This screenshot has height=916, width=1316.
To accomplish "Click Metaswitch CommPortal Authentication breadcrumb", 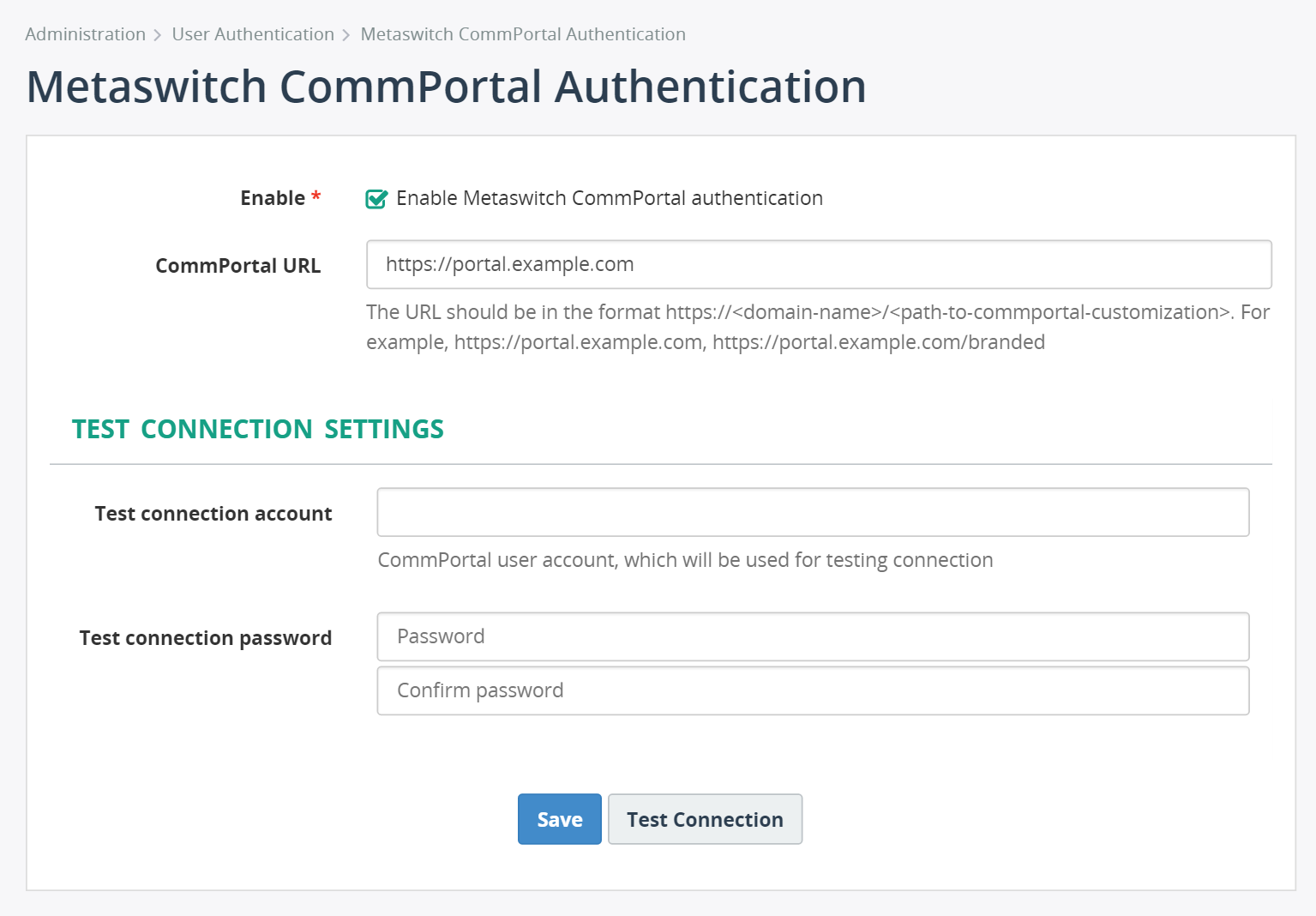I will [523, 34].
